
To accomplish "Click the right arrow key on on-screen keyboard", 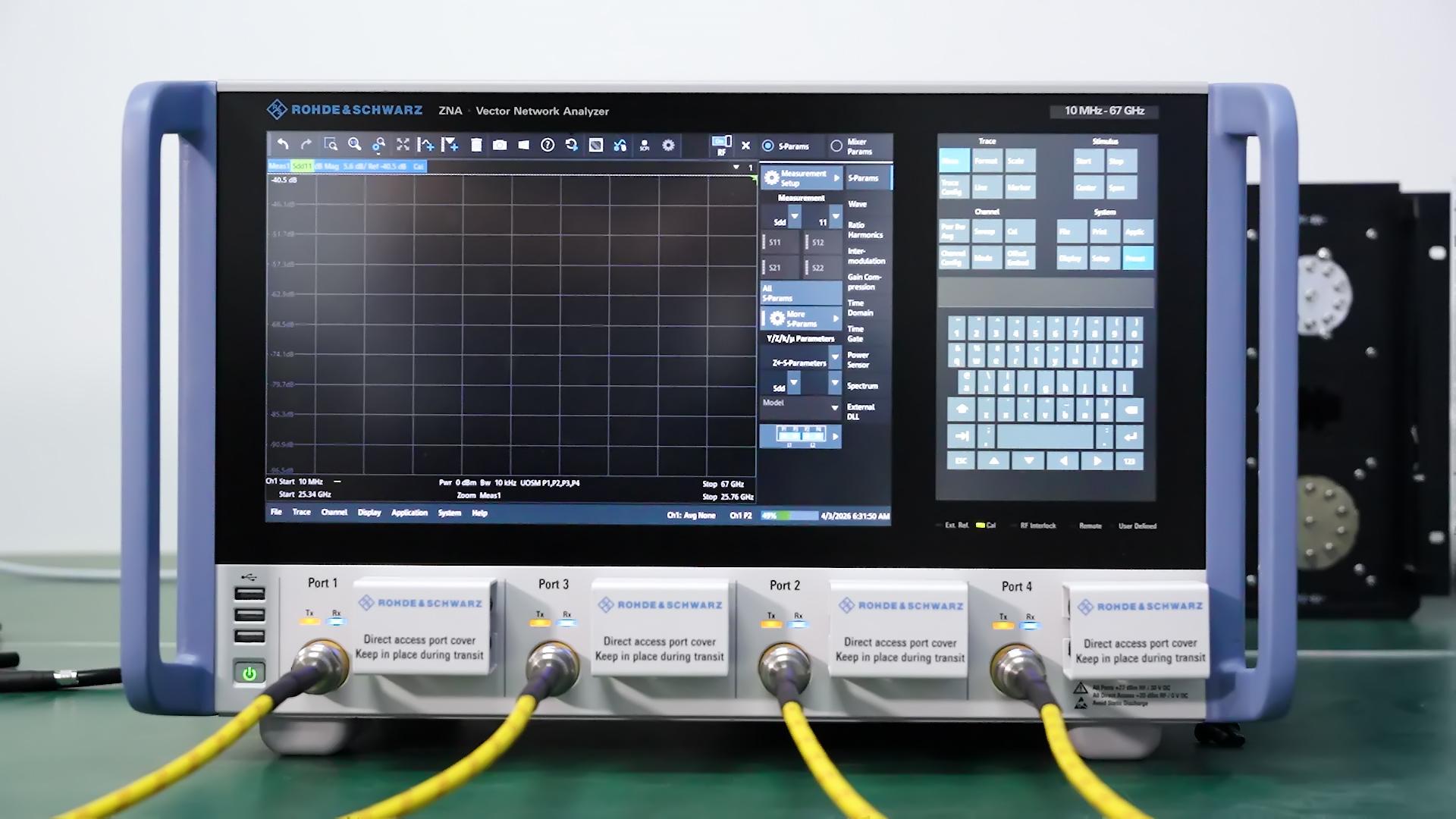I will pos(1096,461).
